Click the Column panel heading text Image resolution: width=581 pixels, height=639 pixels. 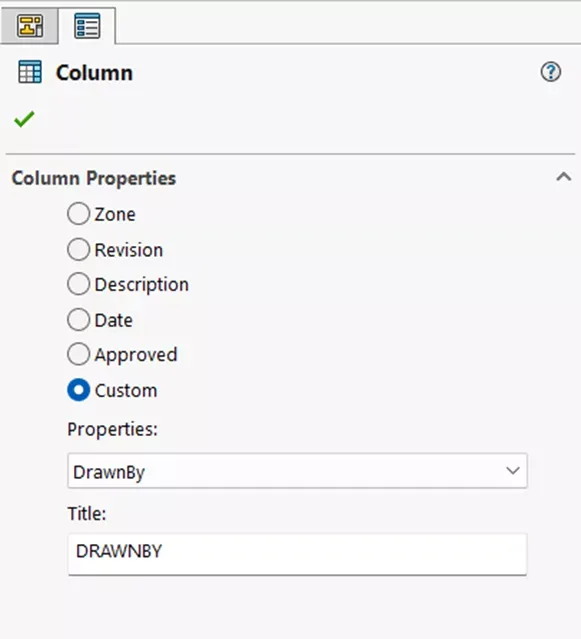pos(94,73)
